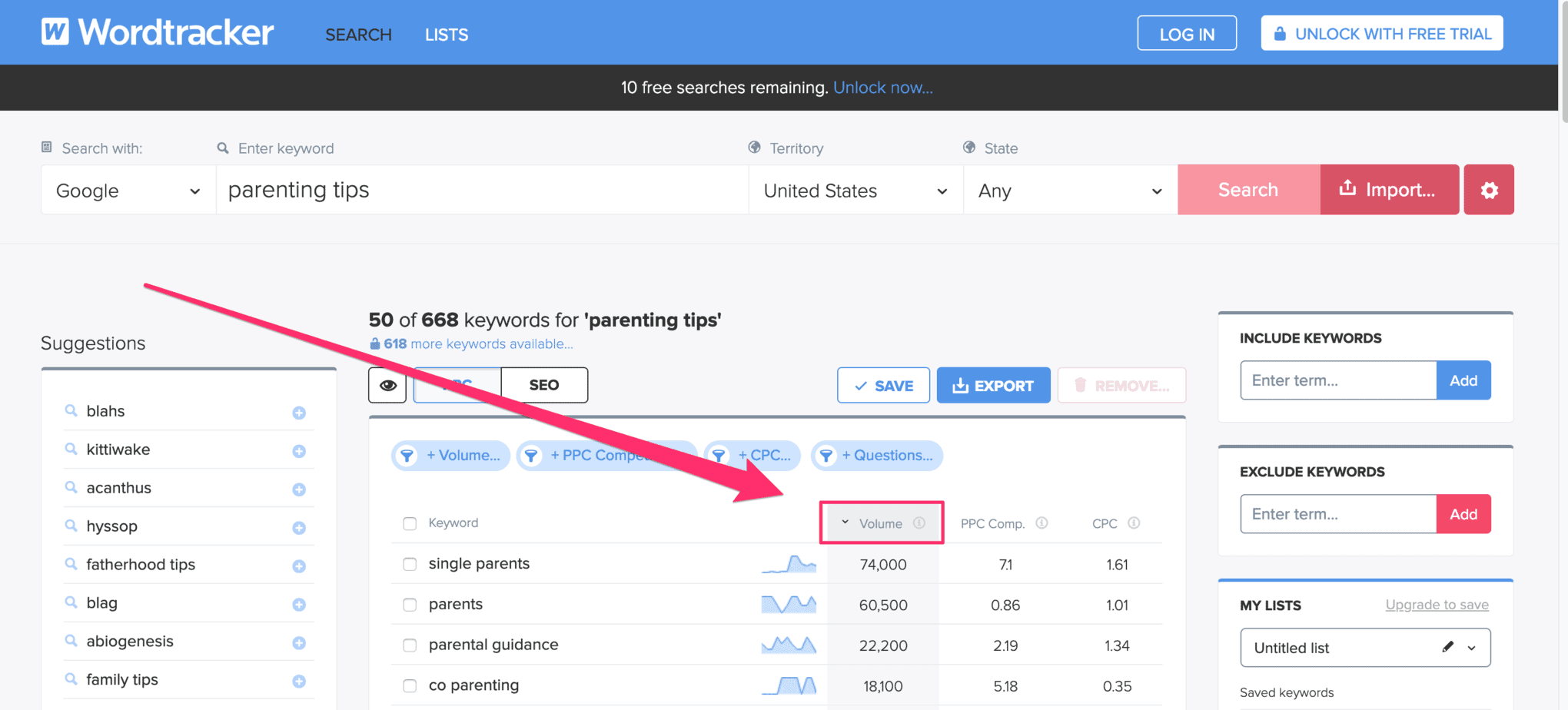
Task: Click the Wordtracker logo
Action: 157,32
